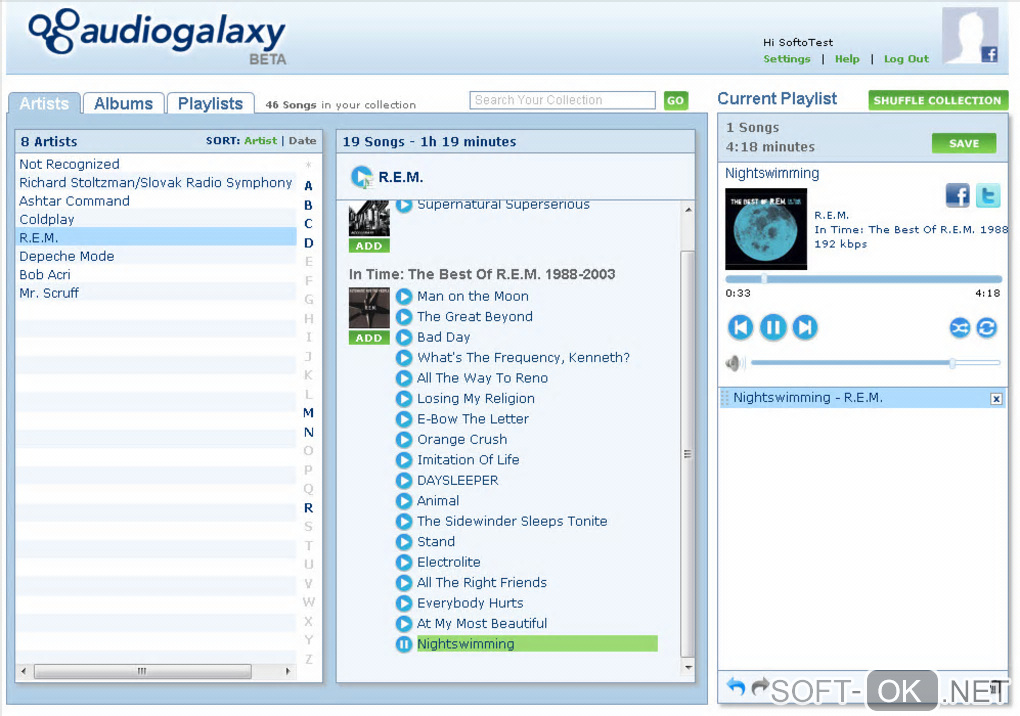This screenshot has width=1020, height=716.
Task: Switch to the Playlists tab
Action: tap(210, 103)
